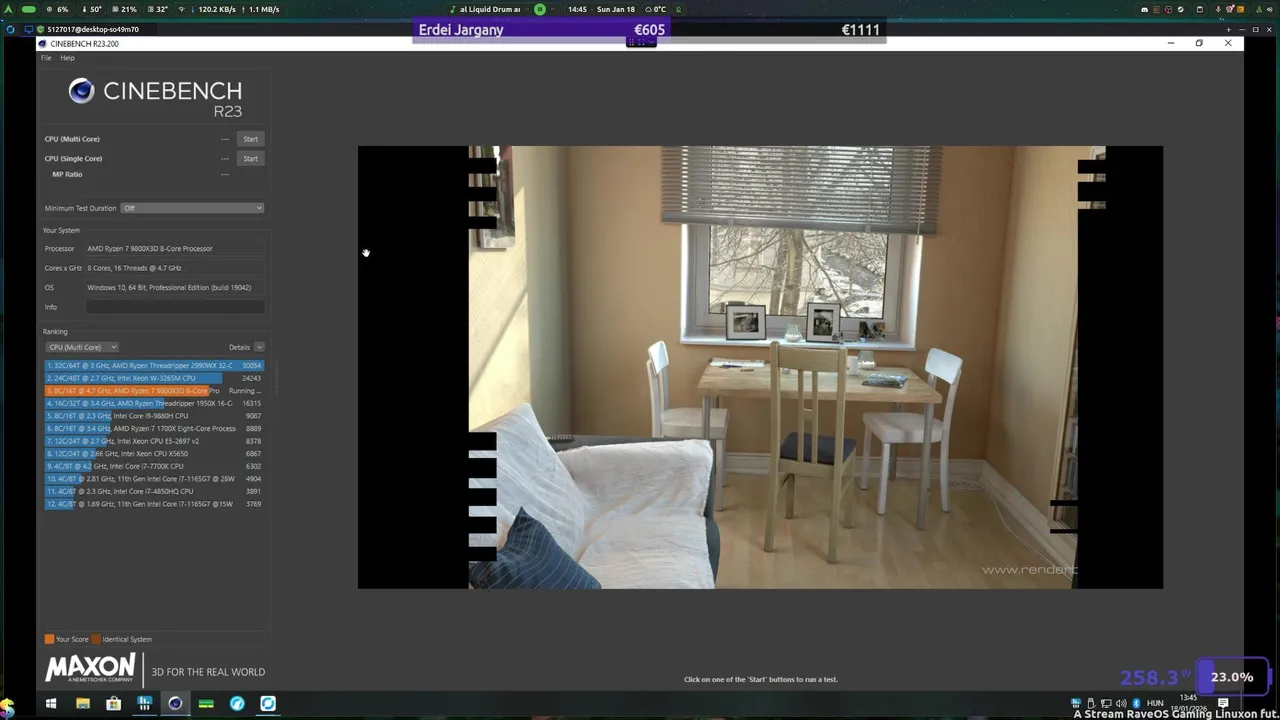
Task: Click the Cinebench R23 logo icon
Action: pyautogui.click(x=81, y=92)
